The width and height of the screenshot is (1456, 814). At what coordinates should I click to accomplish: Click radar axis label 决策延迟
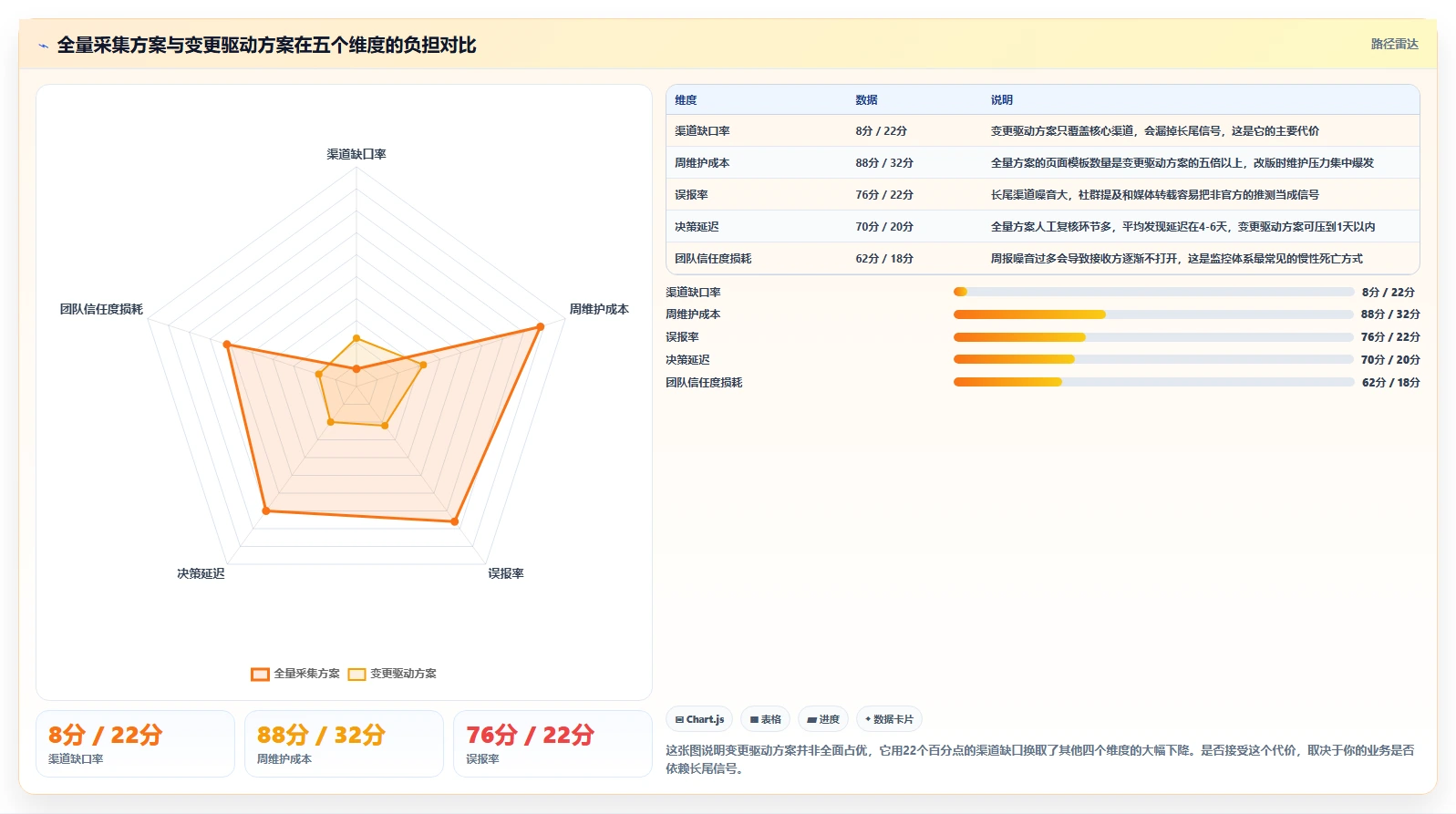pyautogui.click(x=201, y=573)
